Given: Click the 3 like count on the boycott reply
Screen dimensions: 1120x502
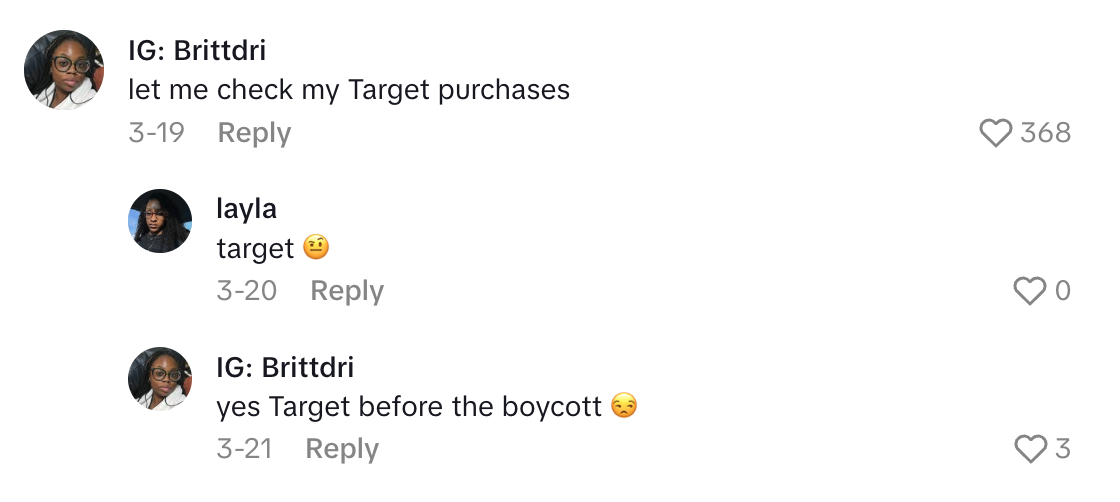Looking at the screenshot, I should tap(1062, 449).
